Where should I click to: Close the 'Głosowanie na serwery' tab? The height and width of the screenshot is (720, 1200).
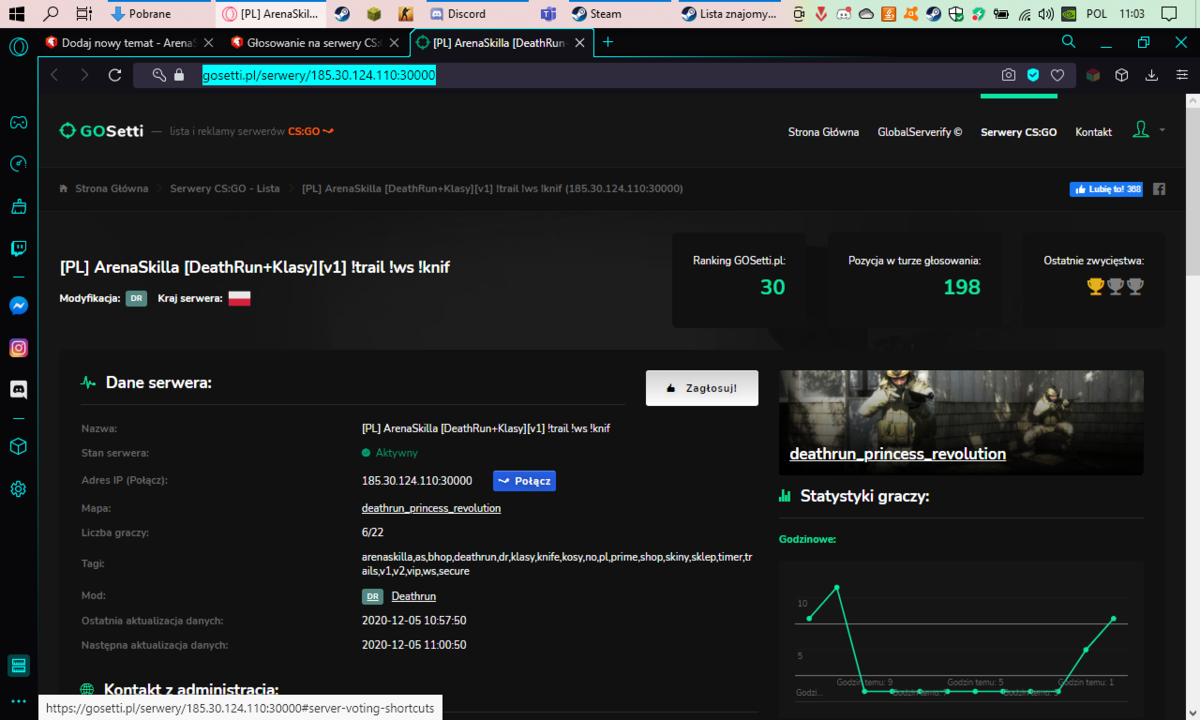click(395, 42)
